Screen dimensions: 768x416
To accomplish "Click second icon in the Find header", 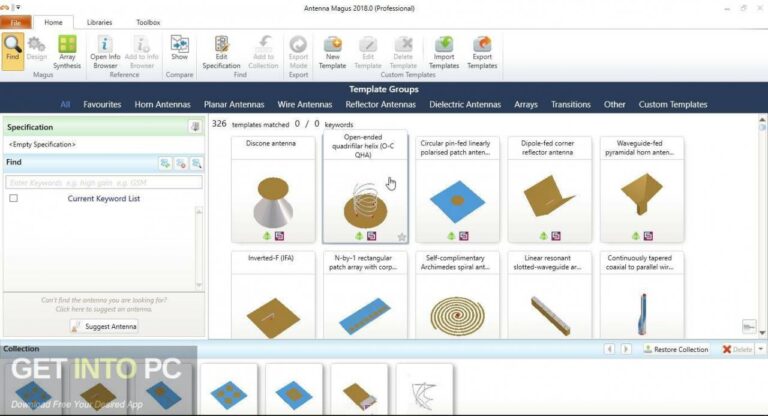I will pyautogui.click(x=181, y=163).
